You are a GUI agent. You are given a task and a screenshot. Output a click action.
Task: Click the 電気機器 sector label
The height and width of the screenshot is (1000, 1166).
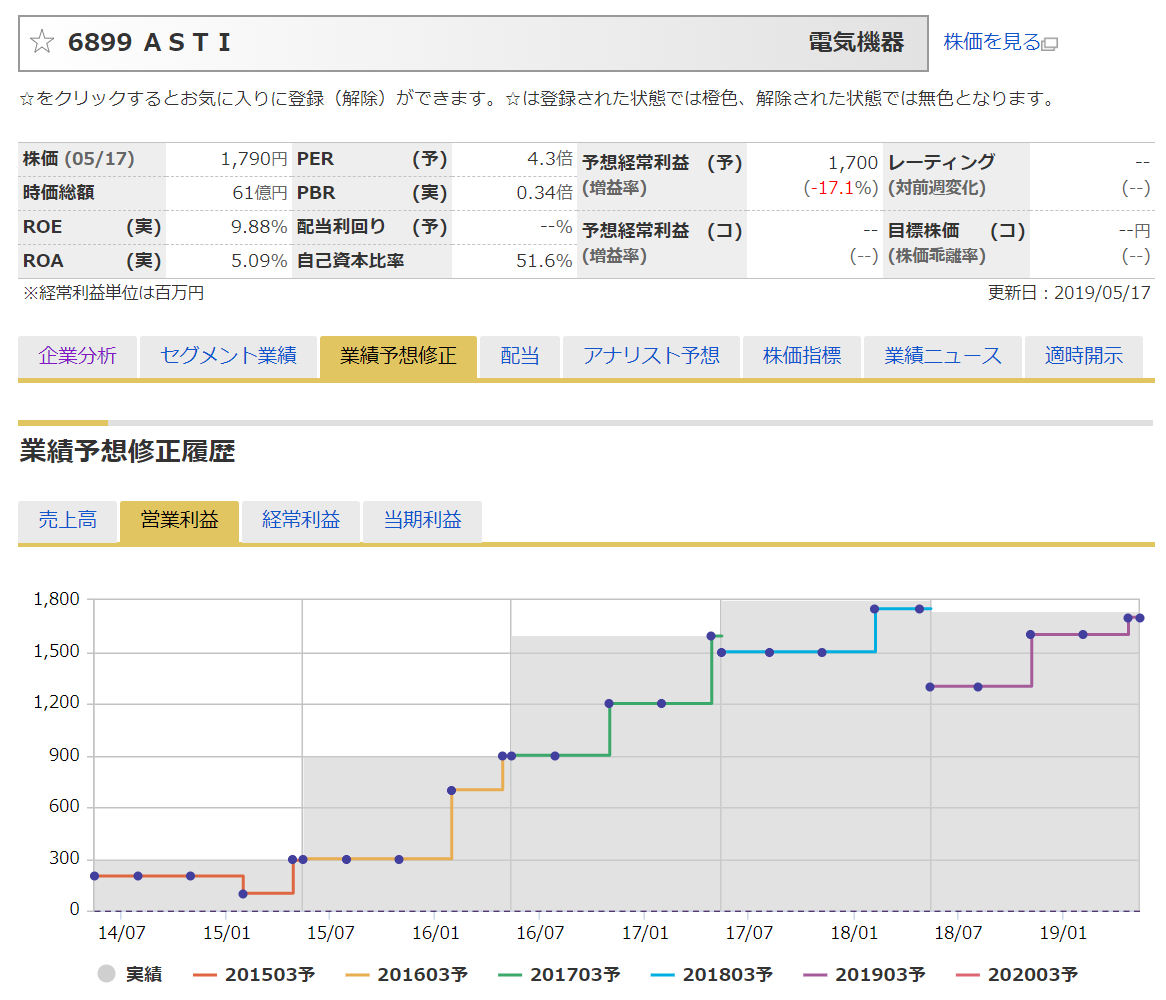[x=856, y=42]
